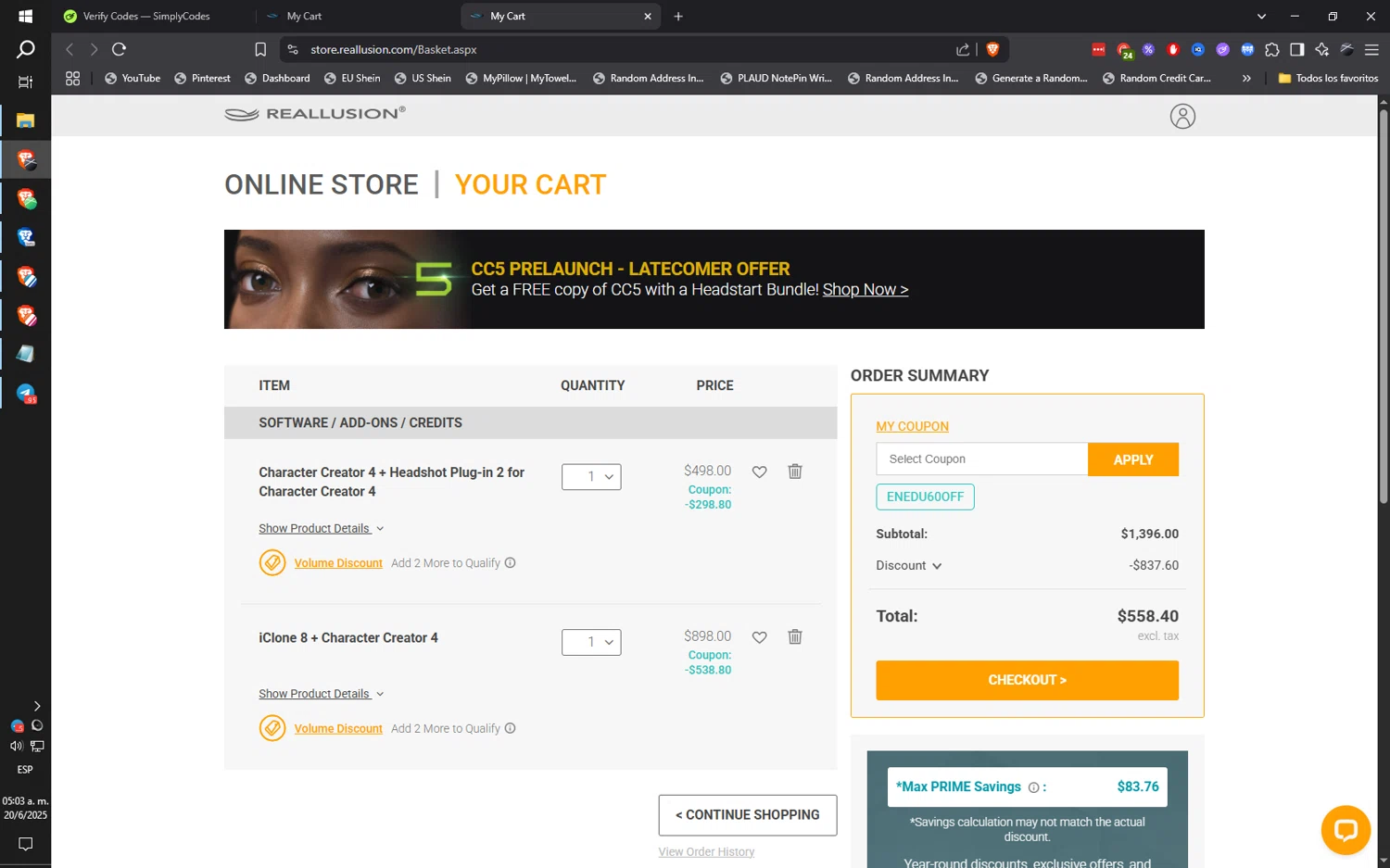Open Brave Shields lion icon
This screenshot has width=1390, height=868.
pyautogui.click(x=992, y=49)
